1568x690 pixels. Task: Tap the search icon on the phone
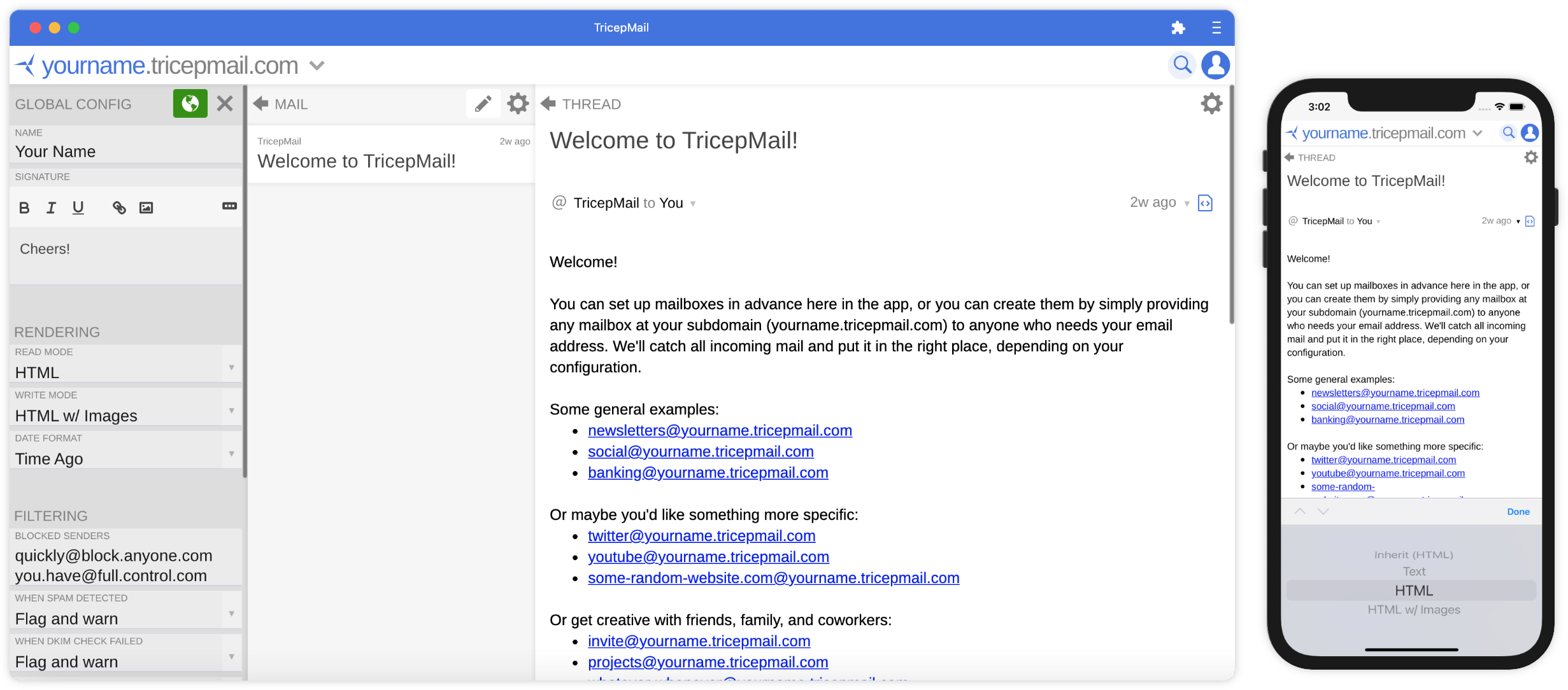(x=1508, y=132)
